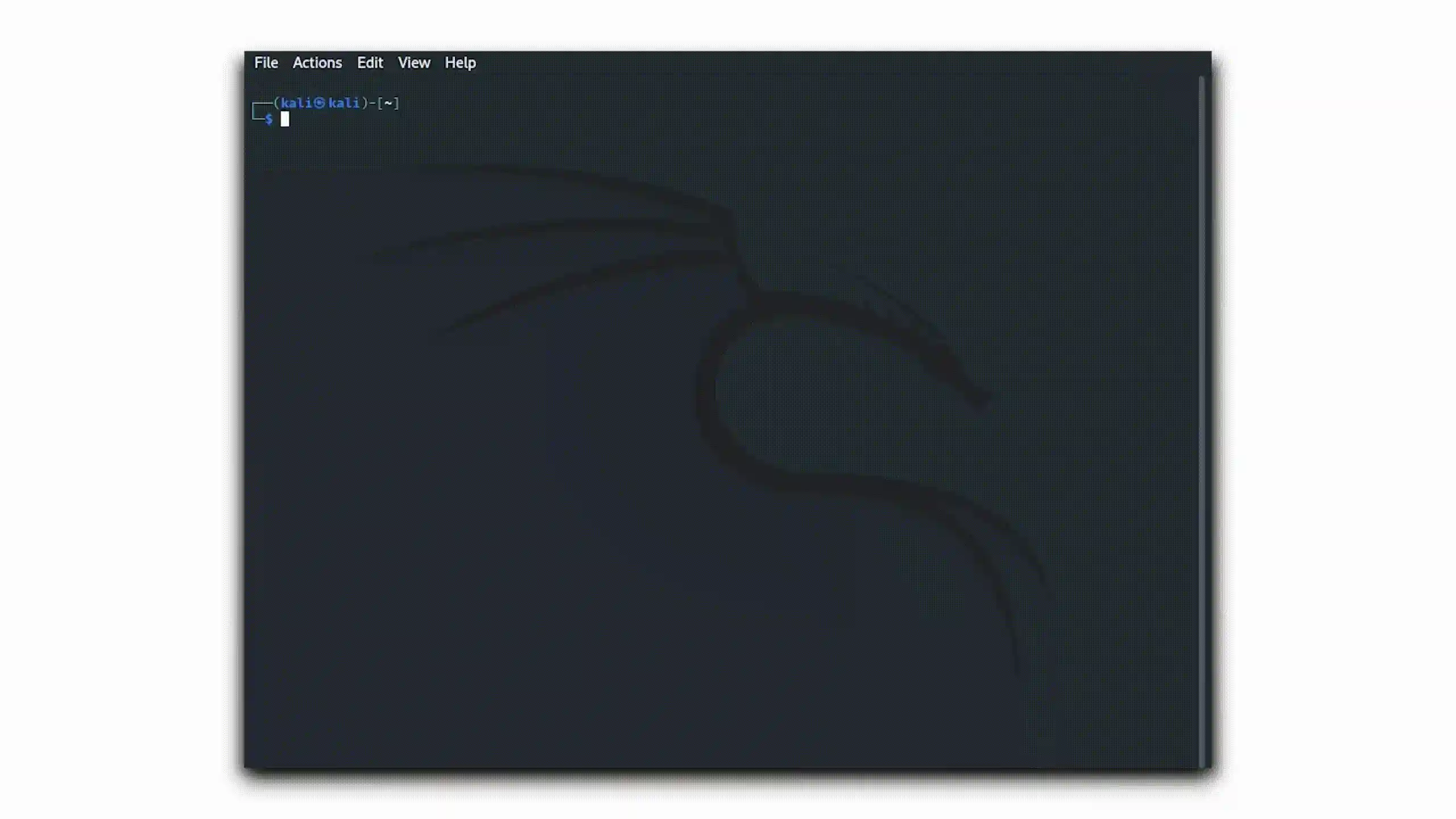This screenshot has height=819, width=1456.
Task: Click the blue dollar sign prompt
Action: point(269,119)
